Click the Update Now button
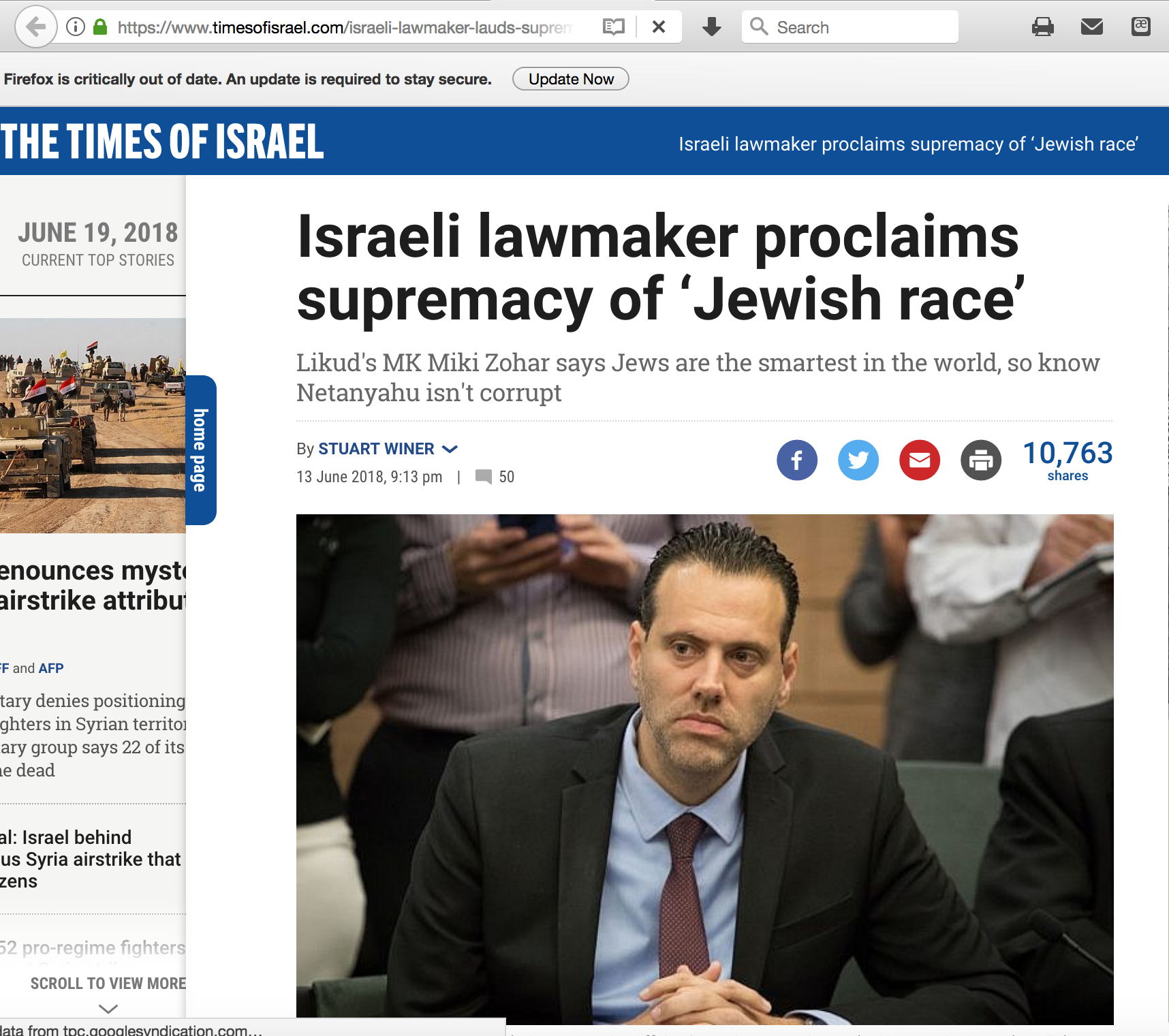The height and width of the screenshot is (1036, 1169). [x=571, y=79]
